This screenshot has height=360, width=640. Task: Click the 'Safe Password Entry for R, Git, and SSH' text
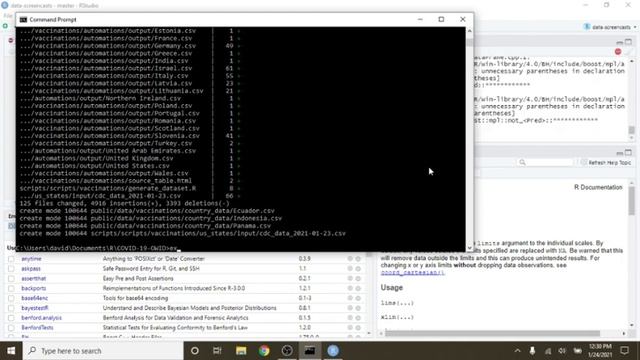click(x=151, y=269)
